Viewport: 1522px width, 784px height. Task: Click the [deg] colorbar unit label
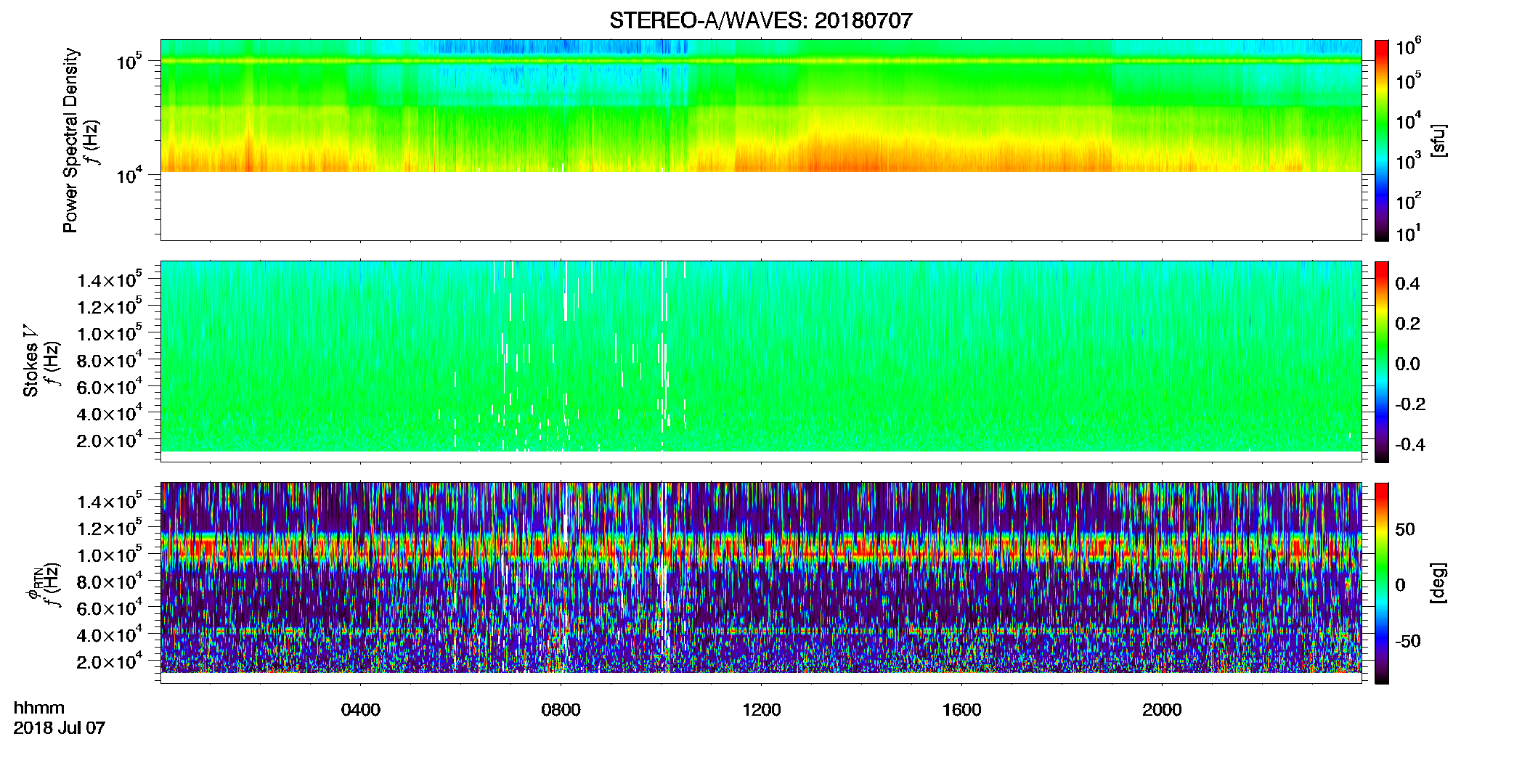[x=1438, y=582]
